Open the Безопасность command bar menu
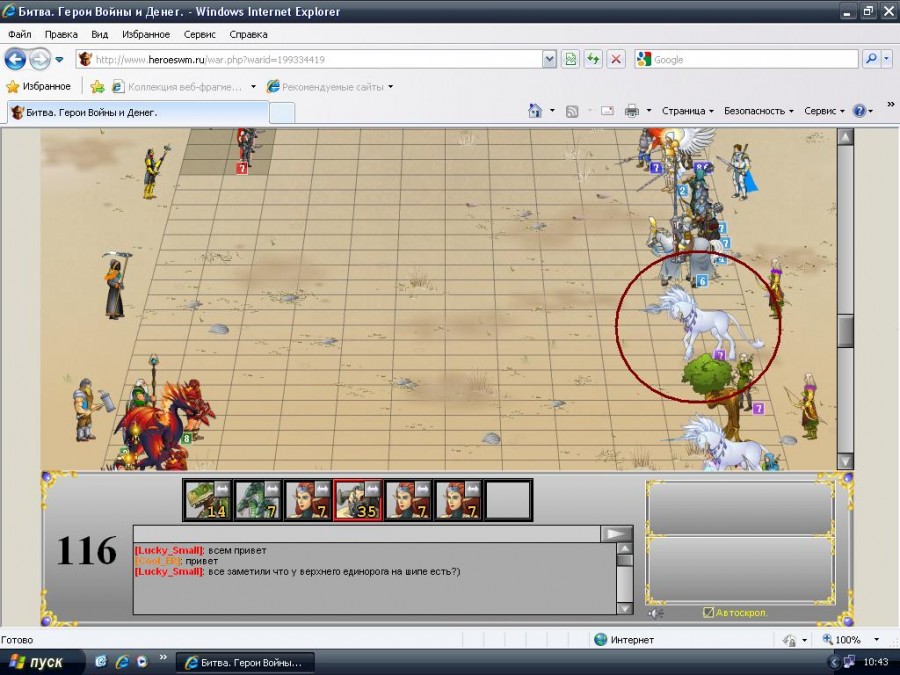Viewport: 900px width, 675px height. click(758, 111)
